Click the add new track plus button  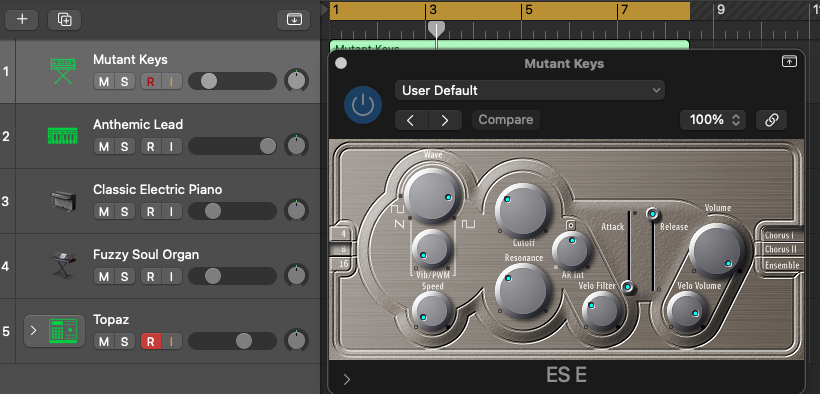click(22, 20)
